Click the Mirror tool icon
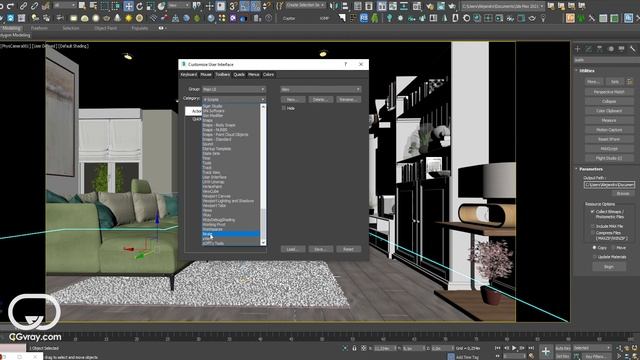Viewport: 640px width, 360px height. (334, 6)
